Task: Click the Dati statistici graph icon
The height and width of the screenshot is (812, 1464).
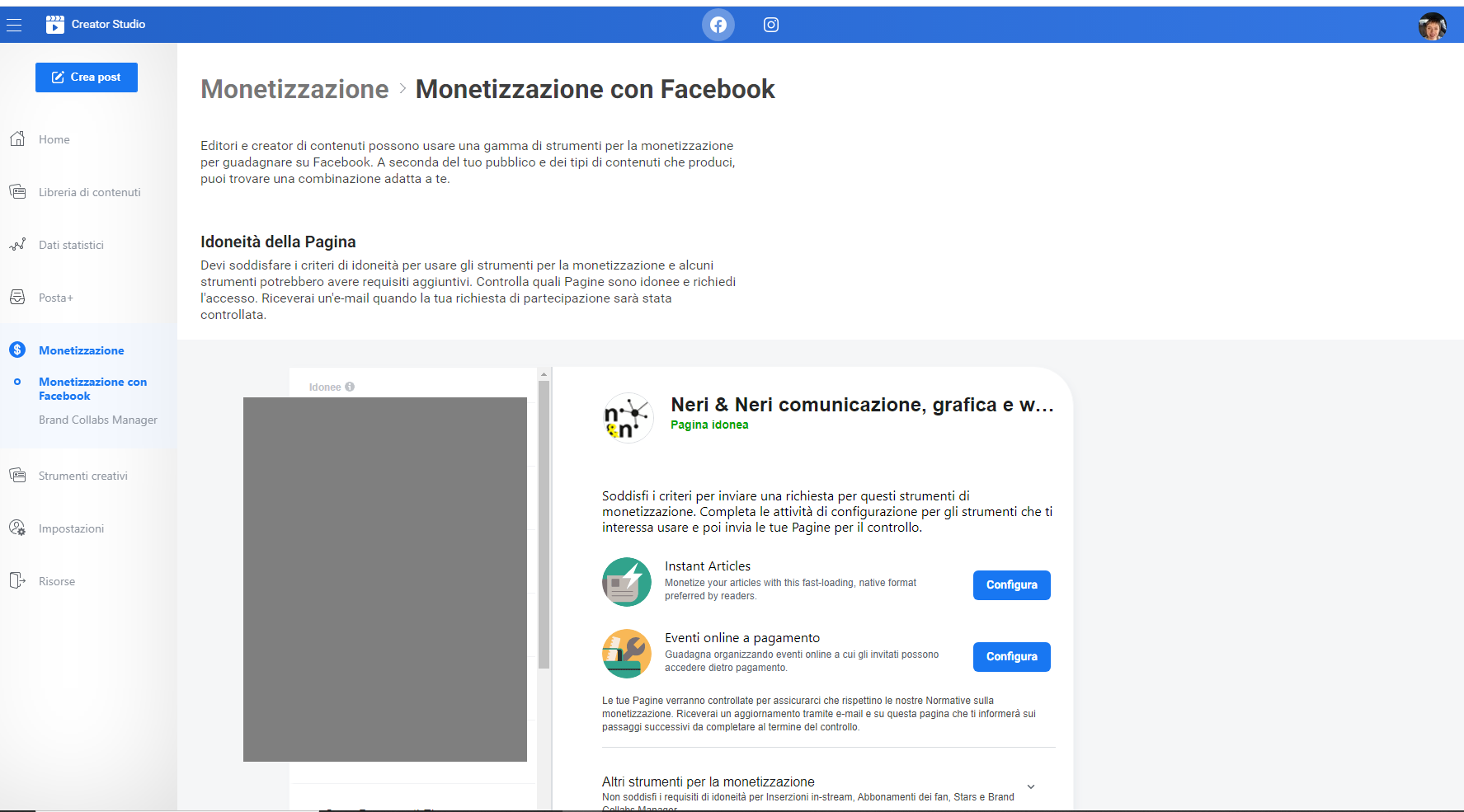Action: (x=17, y=245)
